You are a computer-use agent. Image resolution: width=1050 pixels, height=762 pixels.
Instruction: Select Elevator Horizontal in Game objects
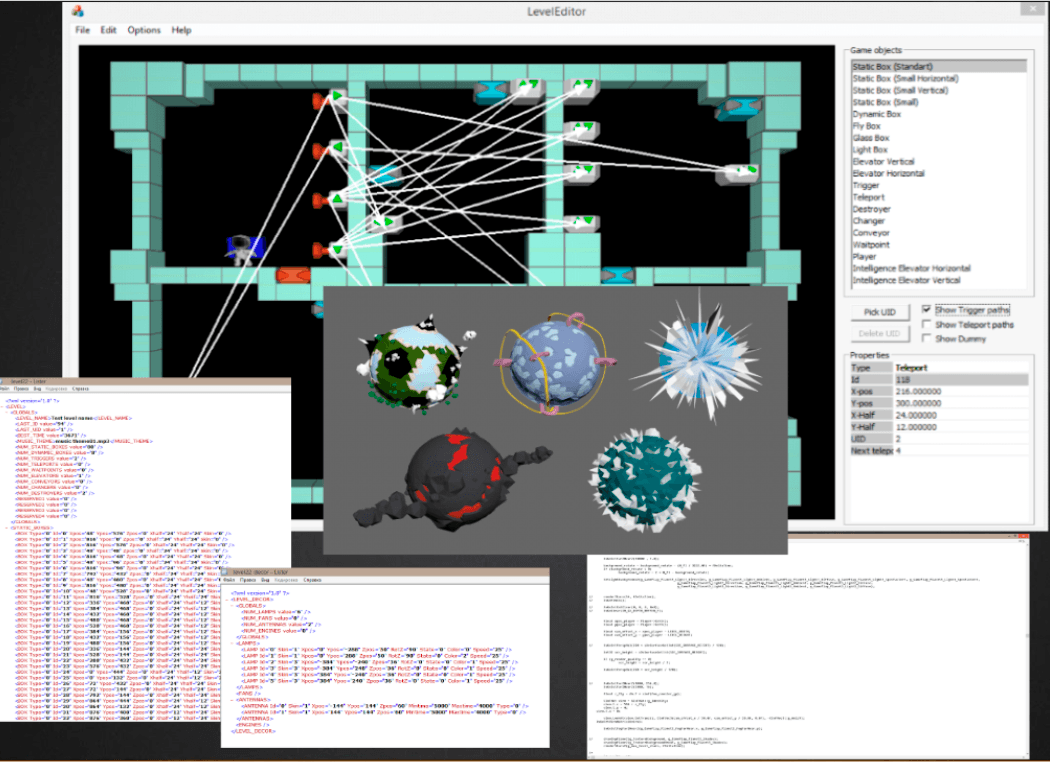[x=939, y=173]
